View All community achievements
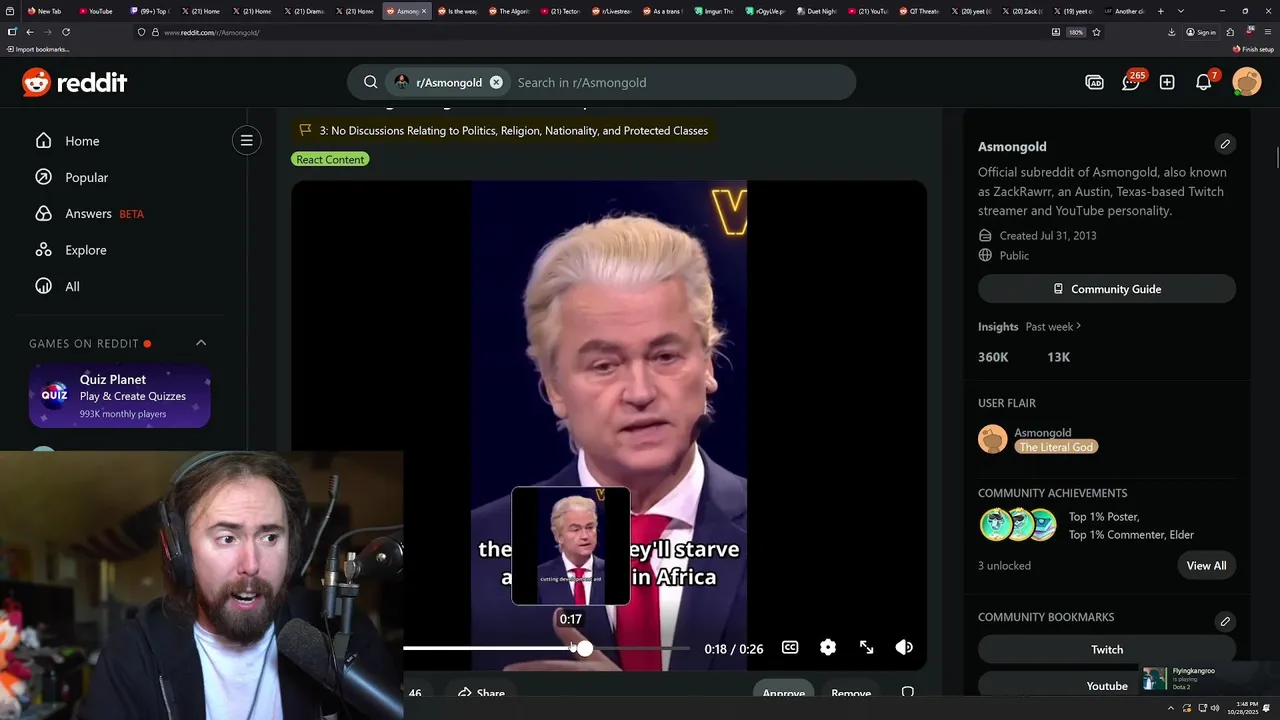 point(1206,566)
